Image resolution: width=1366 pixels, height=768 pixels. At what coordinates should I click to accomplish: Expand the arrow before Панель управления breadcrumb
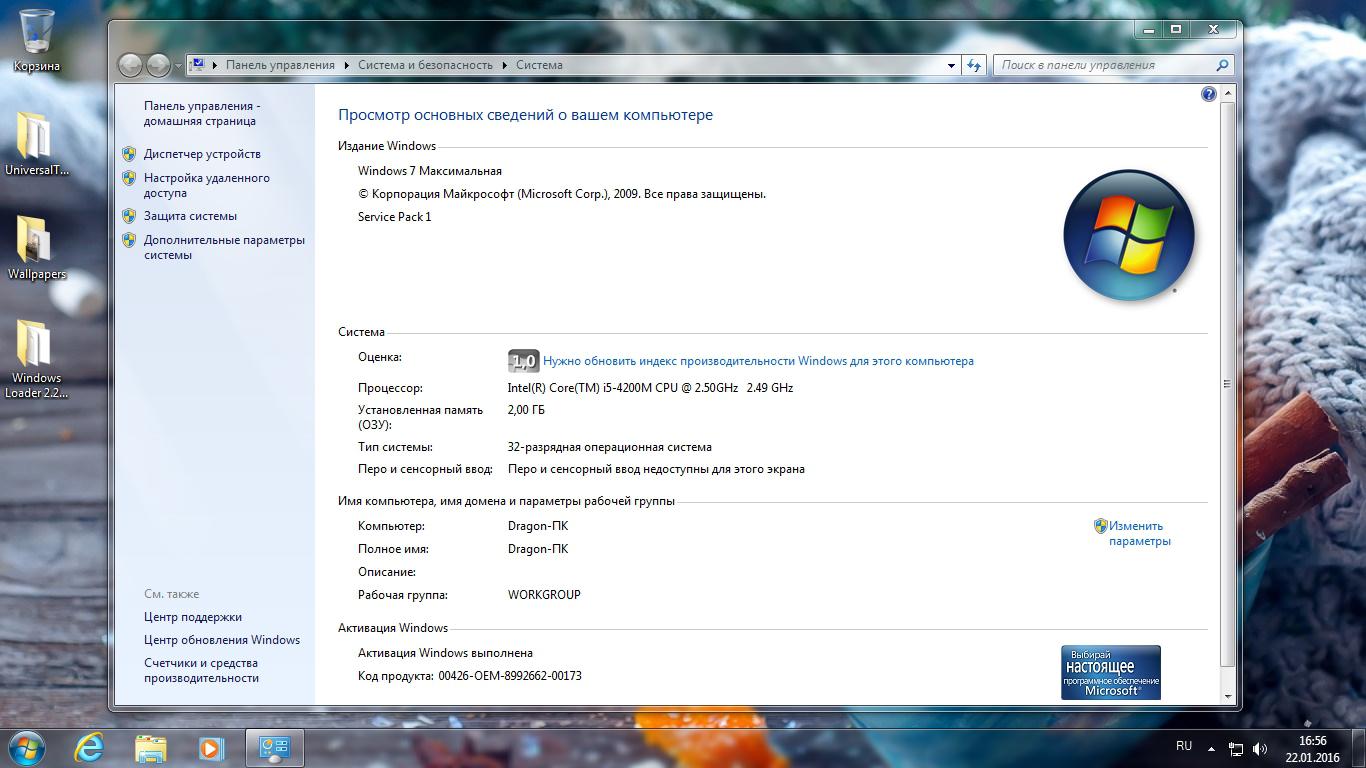coord(215,65)
